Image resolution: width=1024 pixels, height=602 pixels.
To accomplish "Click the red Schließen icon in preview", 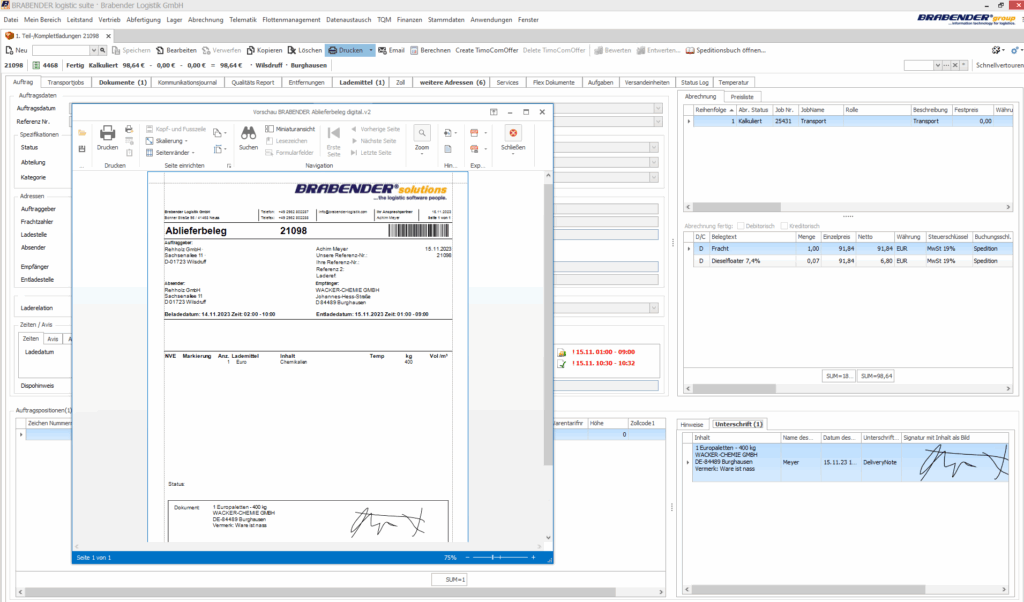I will (x=513, y=135).
